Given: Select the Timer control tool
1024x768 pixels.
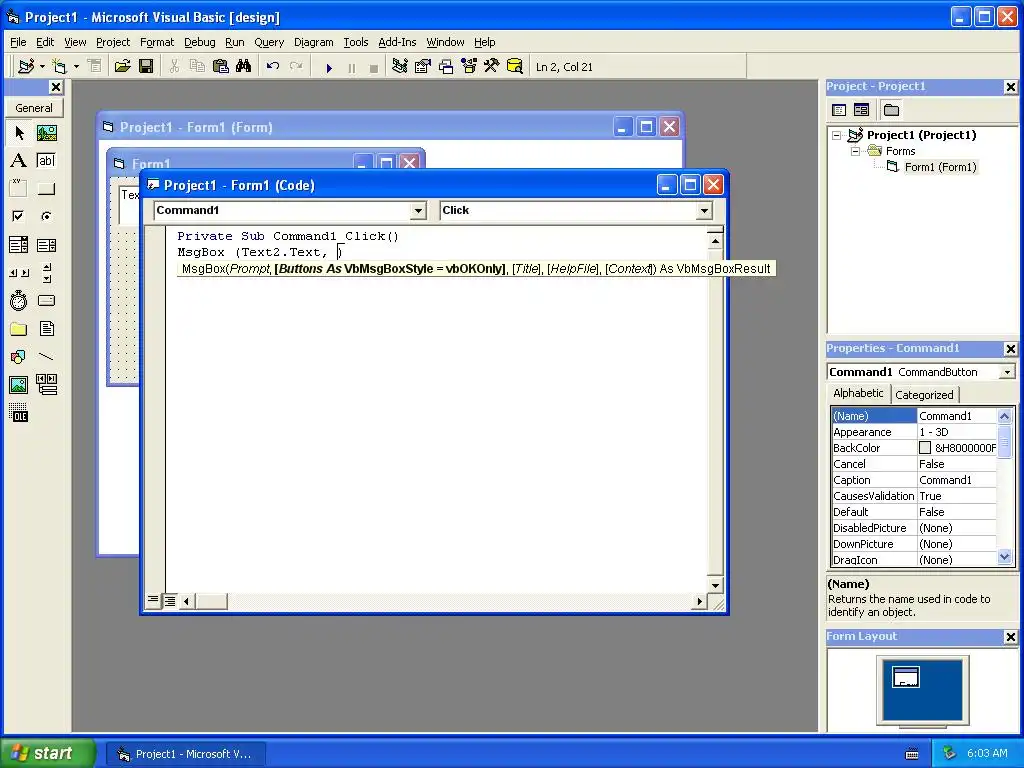Looking at the screenshot, I should (x=19, y=300).
